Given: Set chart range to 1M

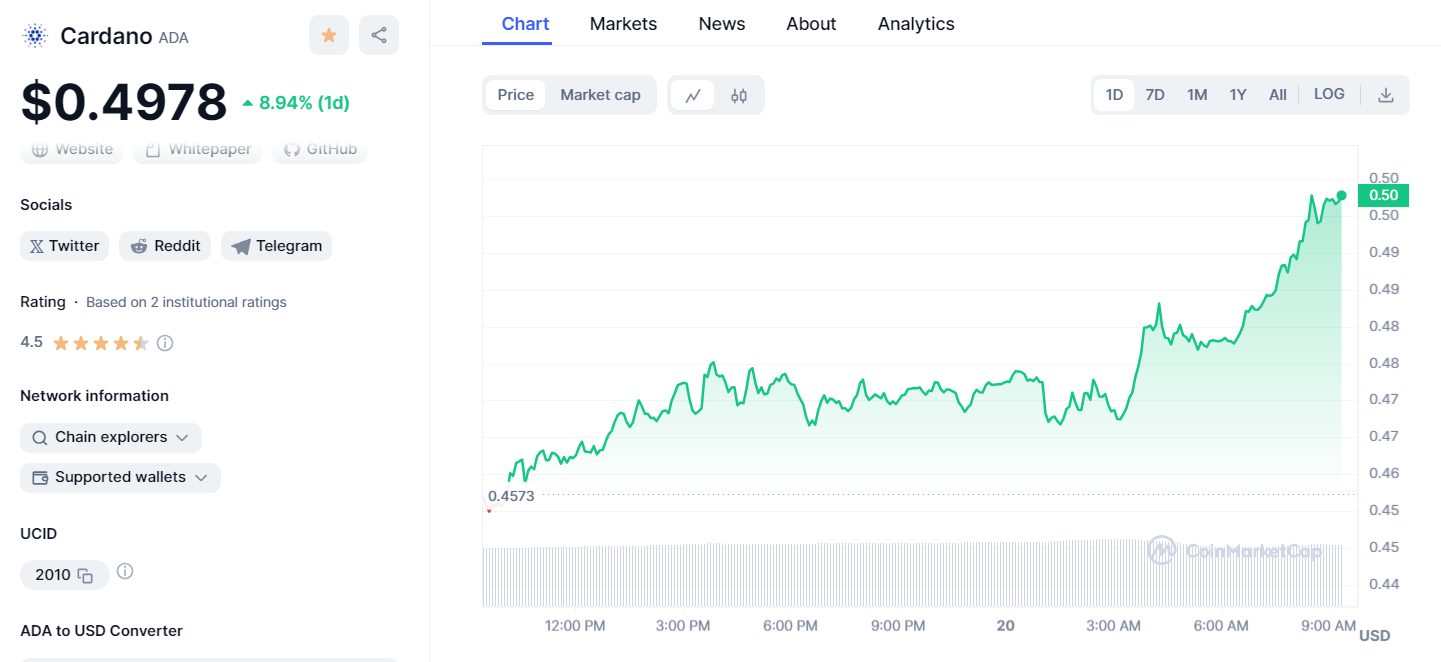Looking at the screenshot, I should 1197,95.
